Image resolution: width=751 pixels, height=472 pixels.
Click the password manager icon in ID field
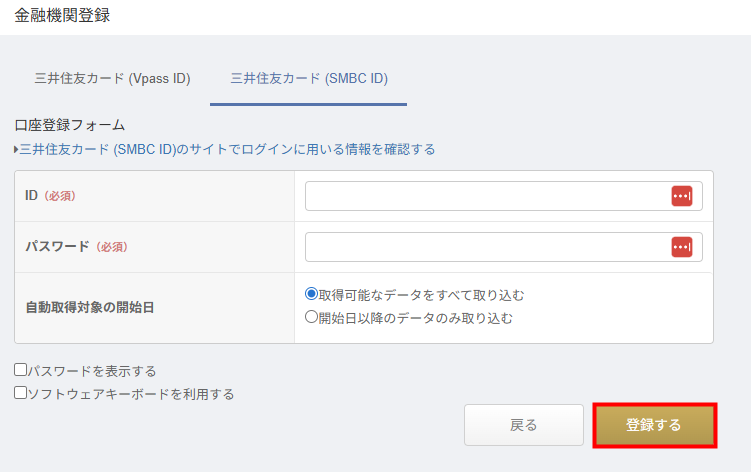[681, 196]
